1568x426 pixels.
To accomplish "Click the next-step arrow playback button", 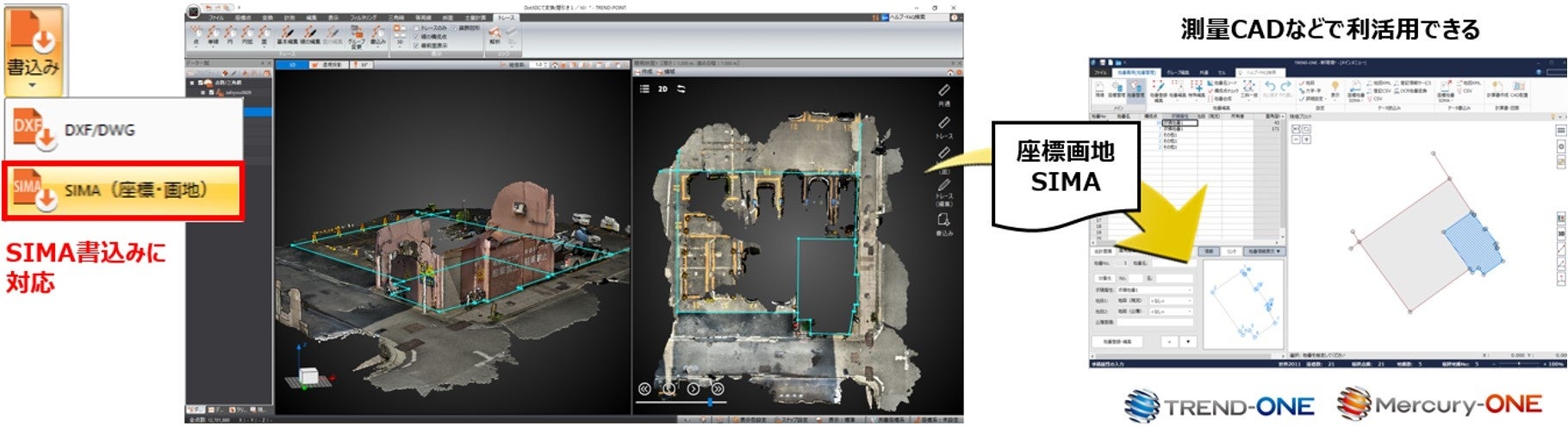I will point(693,389).
